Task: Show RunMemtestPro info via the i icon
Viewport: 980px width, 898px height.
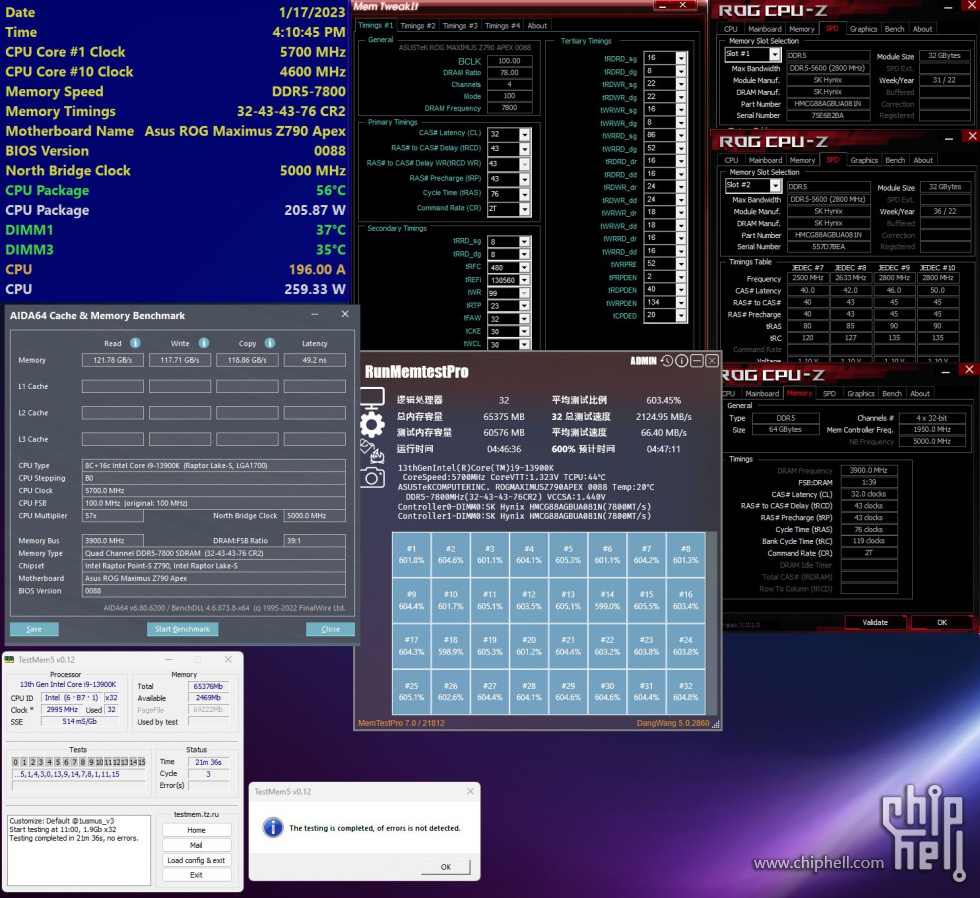Action: [x=681, y=361]
